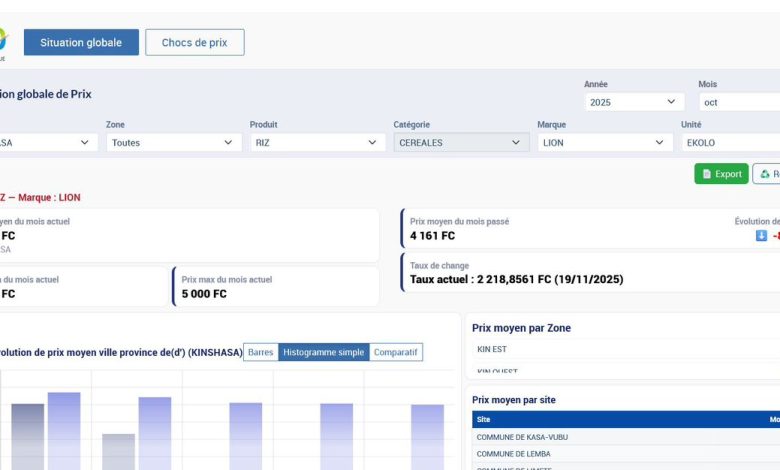
Task: Switch chart to Comparatif mode
Action: pos(396,352)
